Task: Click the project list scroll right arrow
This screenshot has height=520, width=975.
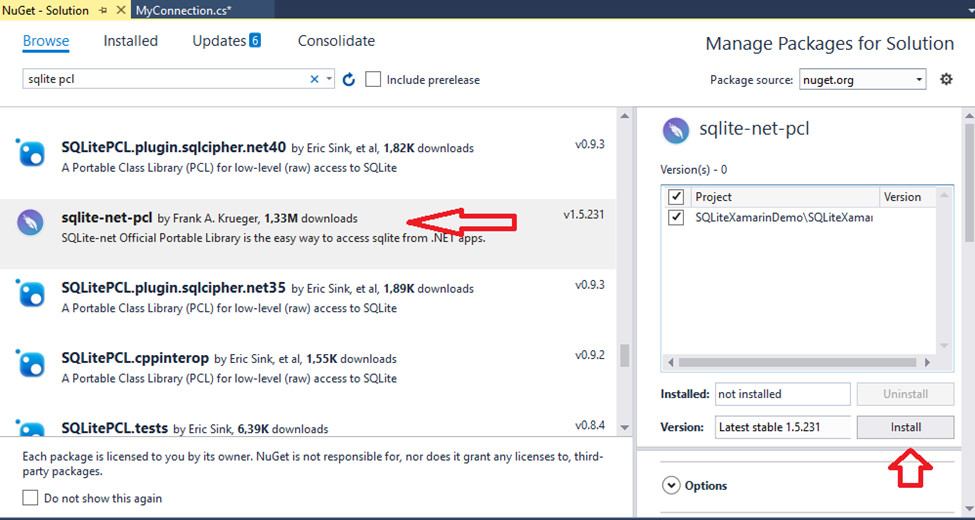Action: coord(927,362)
